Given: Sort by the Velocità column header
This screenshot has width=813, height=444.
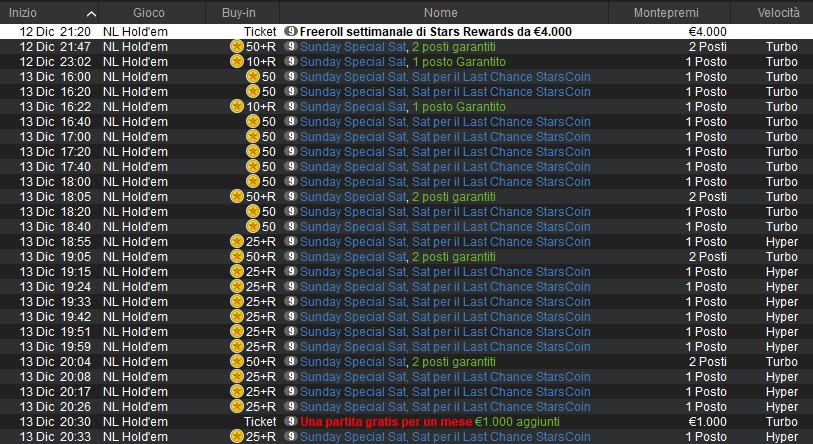Looking at the screenshot, I should pyautogui.click(x=772, y=12).
